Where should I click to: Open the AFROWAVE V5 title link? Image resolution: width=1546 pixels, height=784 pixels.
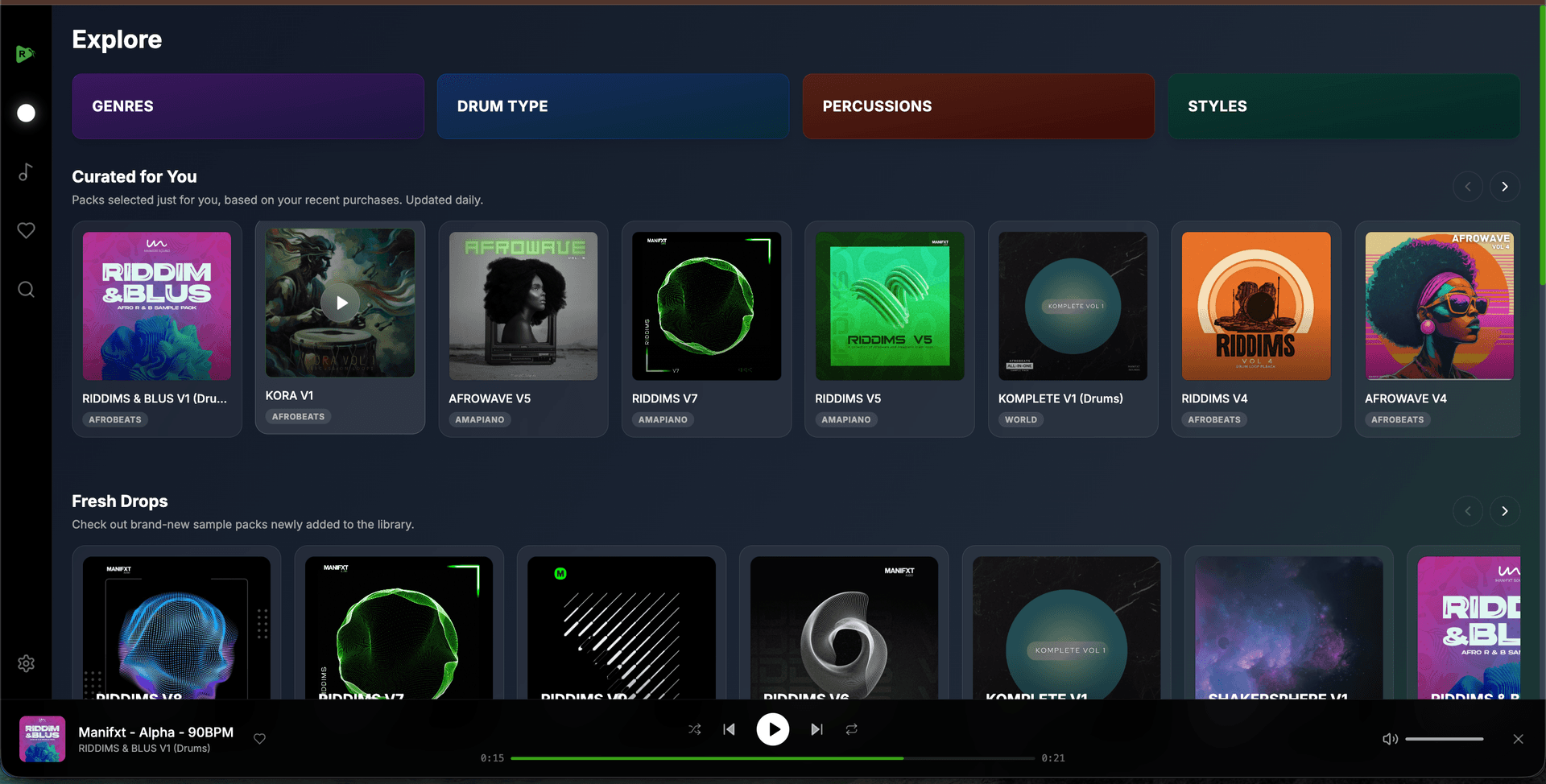coord(490,398)
